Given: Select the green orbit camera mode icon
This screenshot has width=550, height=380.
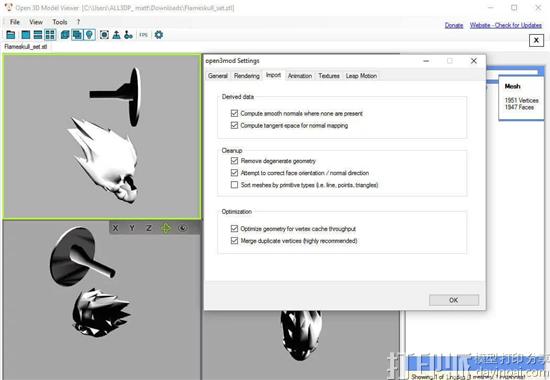Looking at the screenshot, I should point(166,228).
